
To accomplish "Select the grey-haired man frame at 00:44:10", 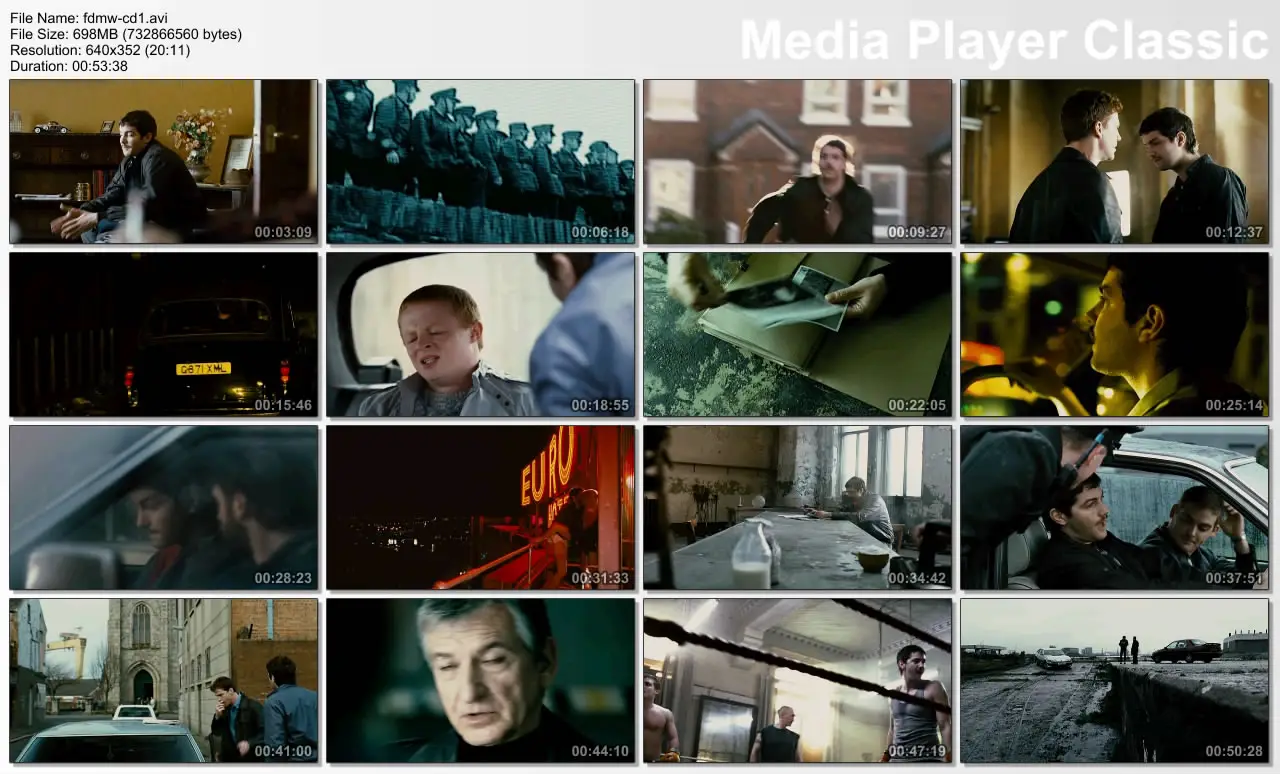I will tap(481, 680).
